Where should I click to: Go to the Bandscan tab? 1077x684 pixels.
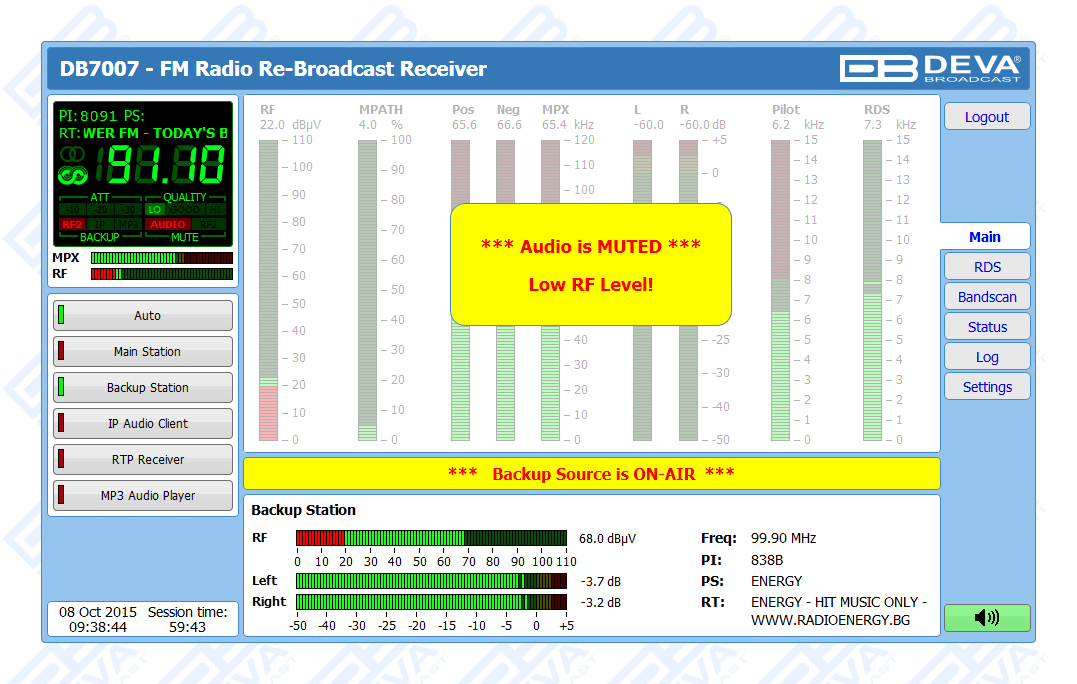(x=986, y=297)
